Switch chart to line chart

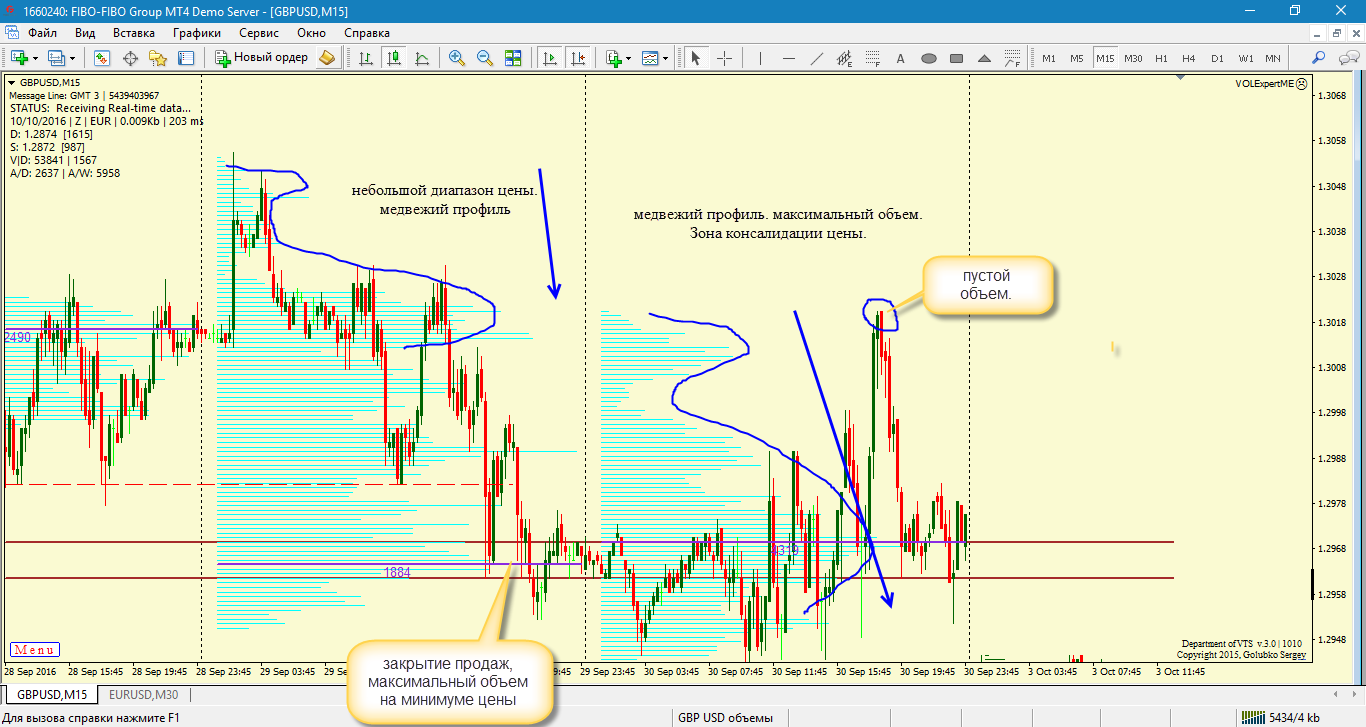(422, 58)
